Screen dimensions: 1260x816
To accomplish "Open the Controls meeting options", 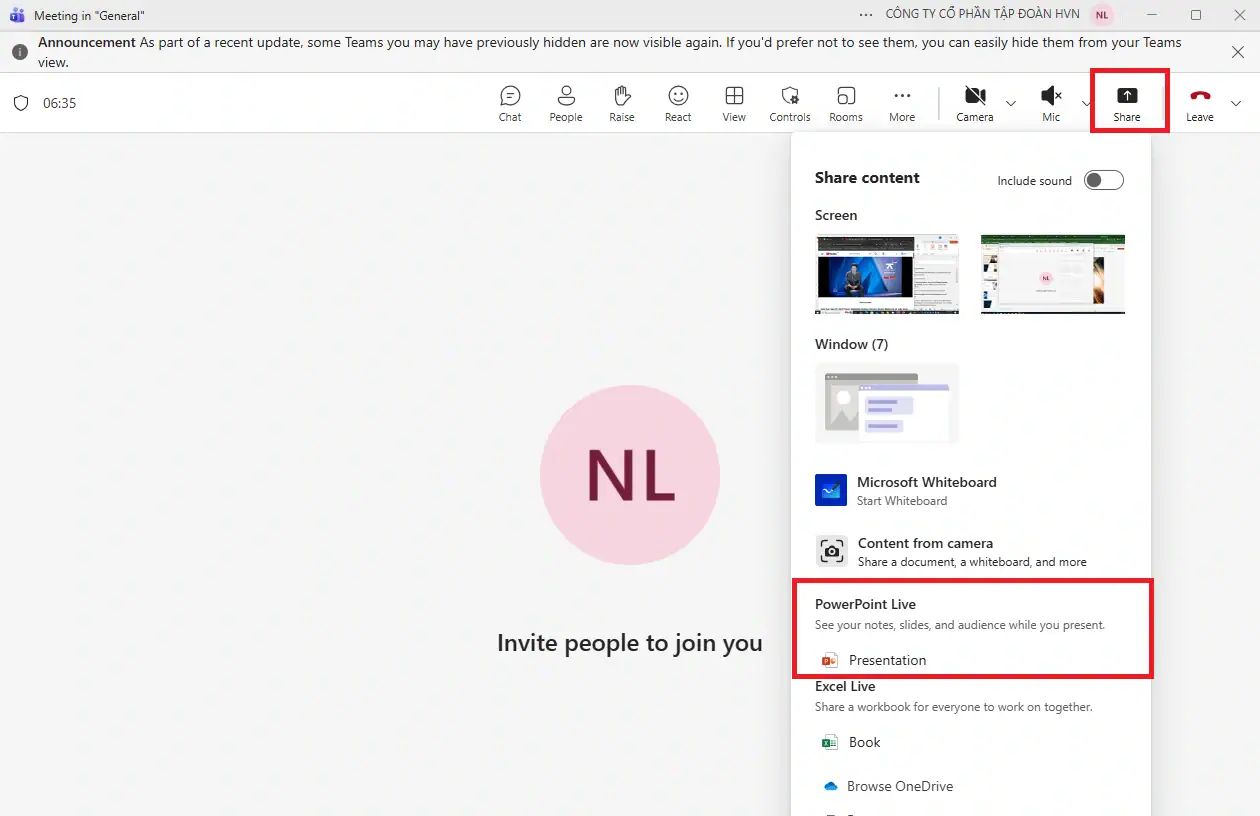I will [x=789, y=103].
